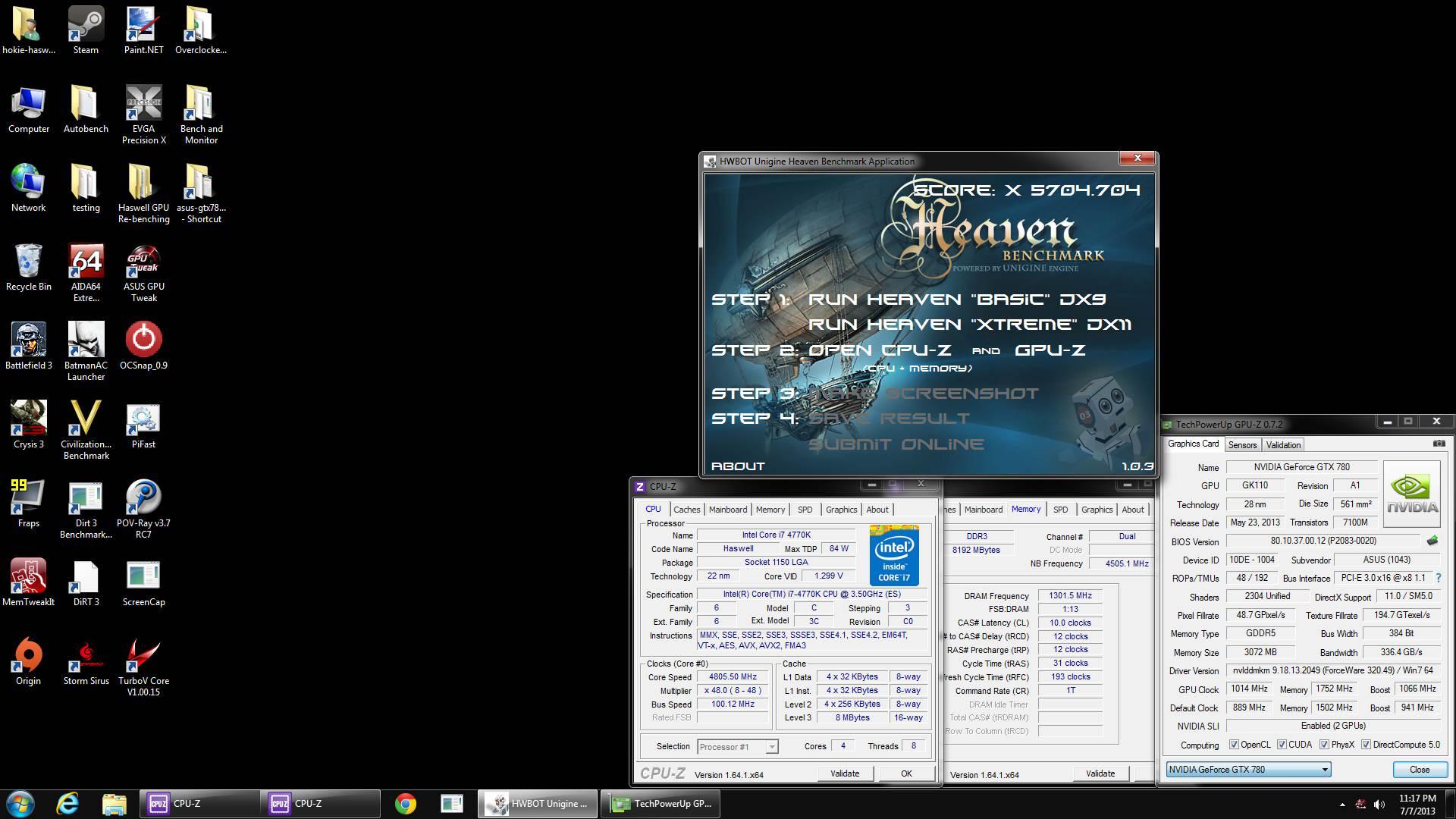Launch Origin from the desktop

coord(28,661)
